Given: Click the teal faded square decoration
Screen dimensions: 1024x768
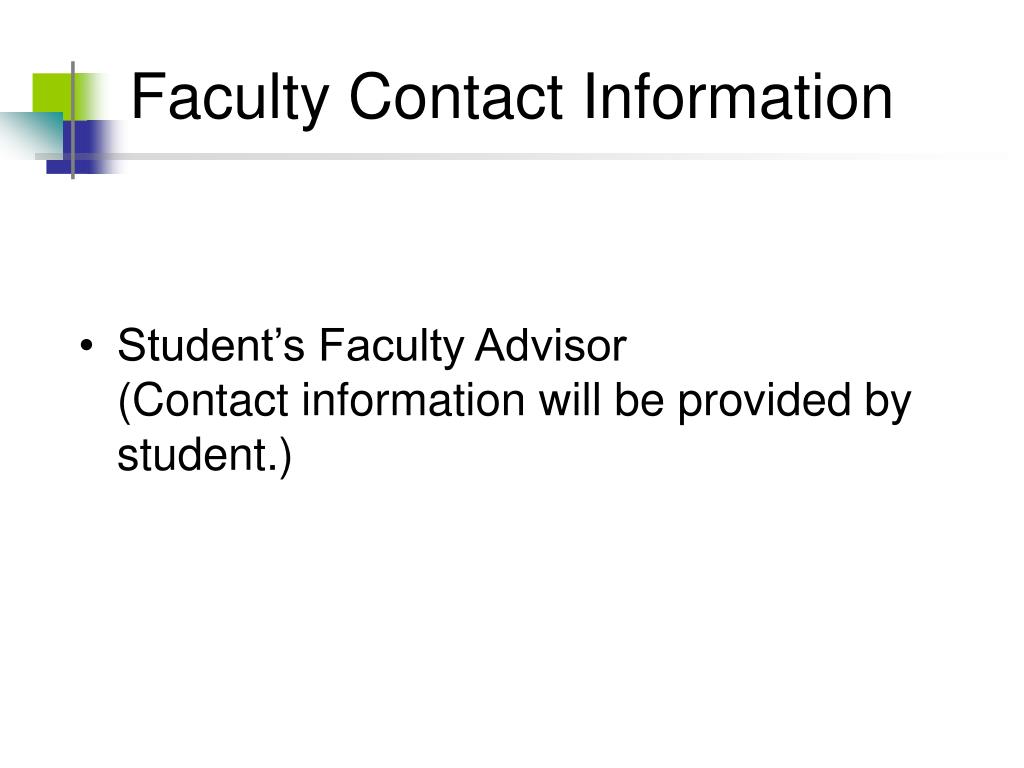Looking at the screenshot, I should click(x=29, y=135).
